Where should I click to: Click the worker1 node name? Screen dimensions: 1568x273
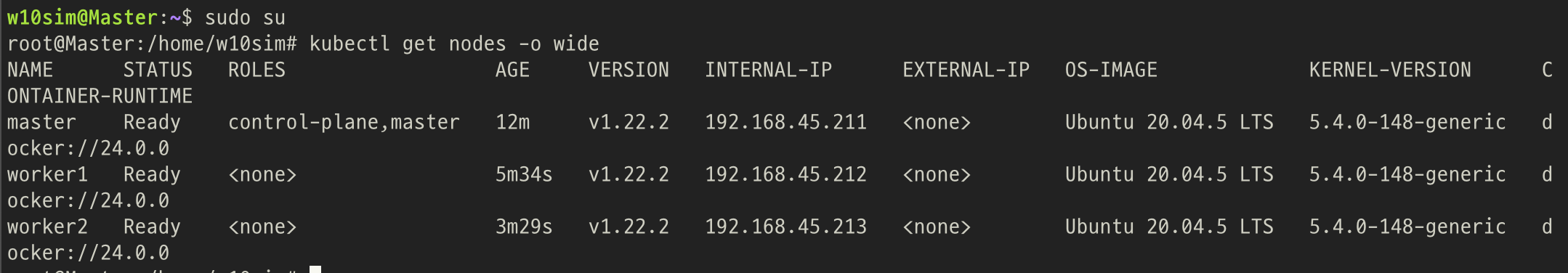click(x=47, y=174)
